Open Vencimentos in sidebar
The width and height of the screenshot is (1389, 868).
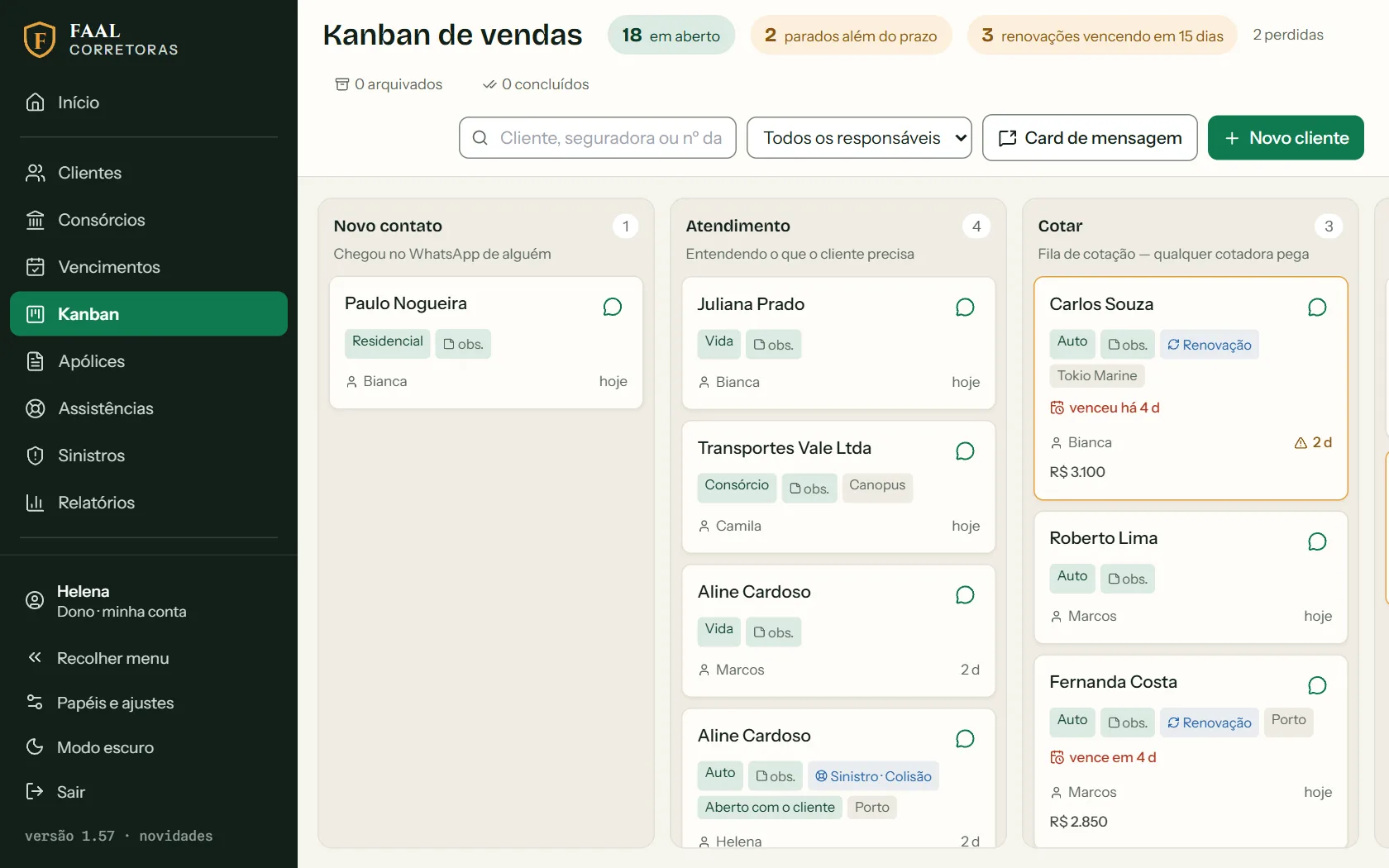click(x=149, y=267)
